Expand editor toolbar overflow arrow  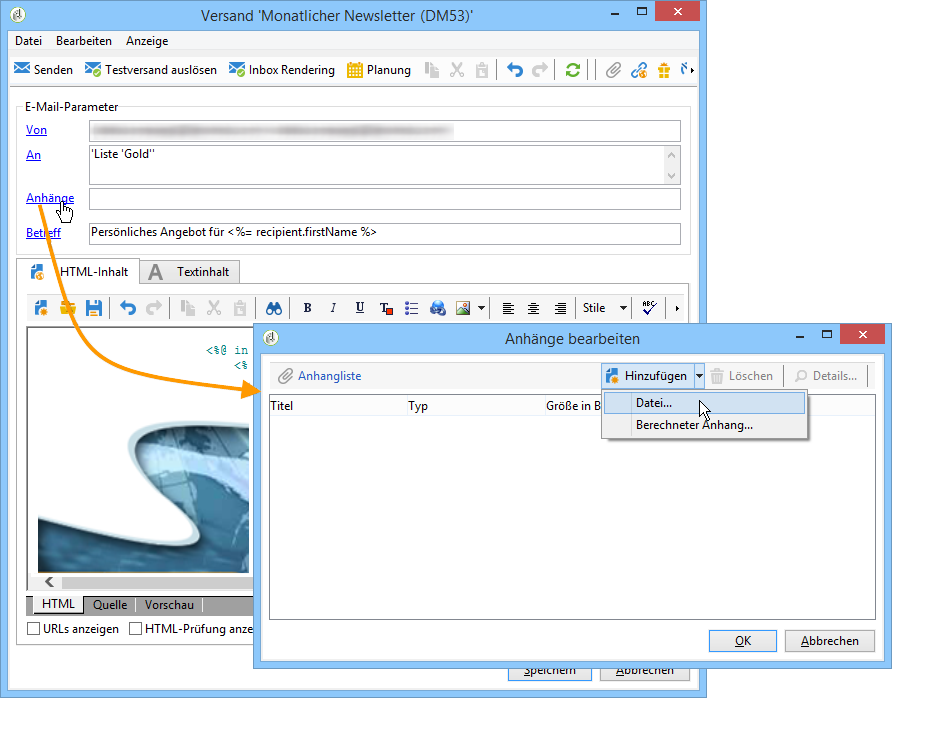pyautogui.click(x=677, y=308)
